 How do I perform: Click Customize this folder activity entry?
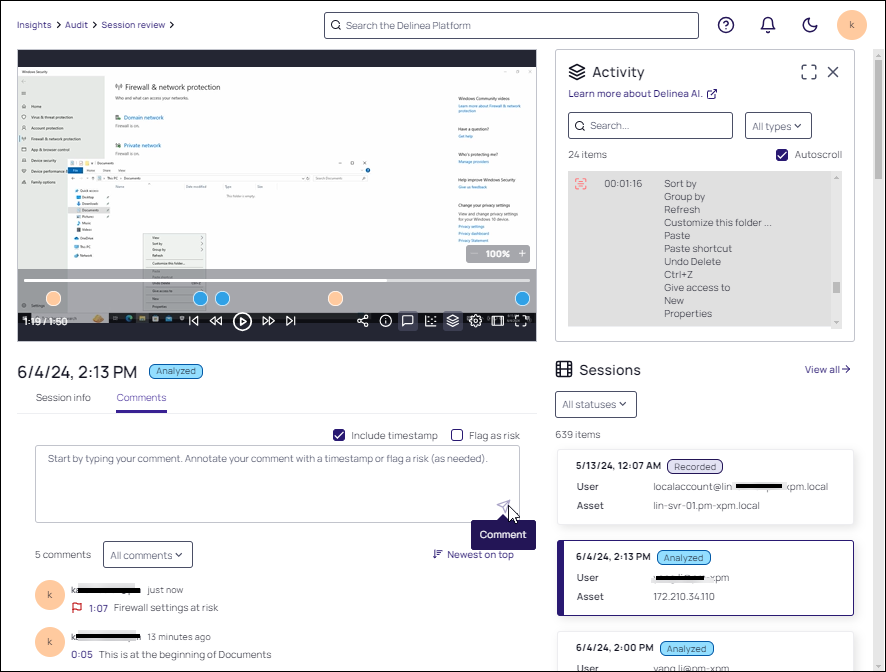tap(718, 223)
